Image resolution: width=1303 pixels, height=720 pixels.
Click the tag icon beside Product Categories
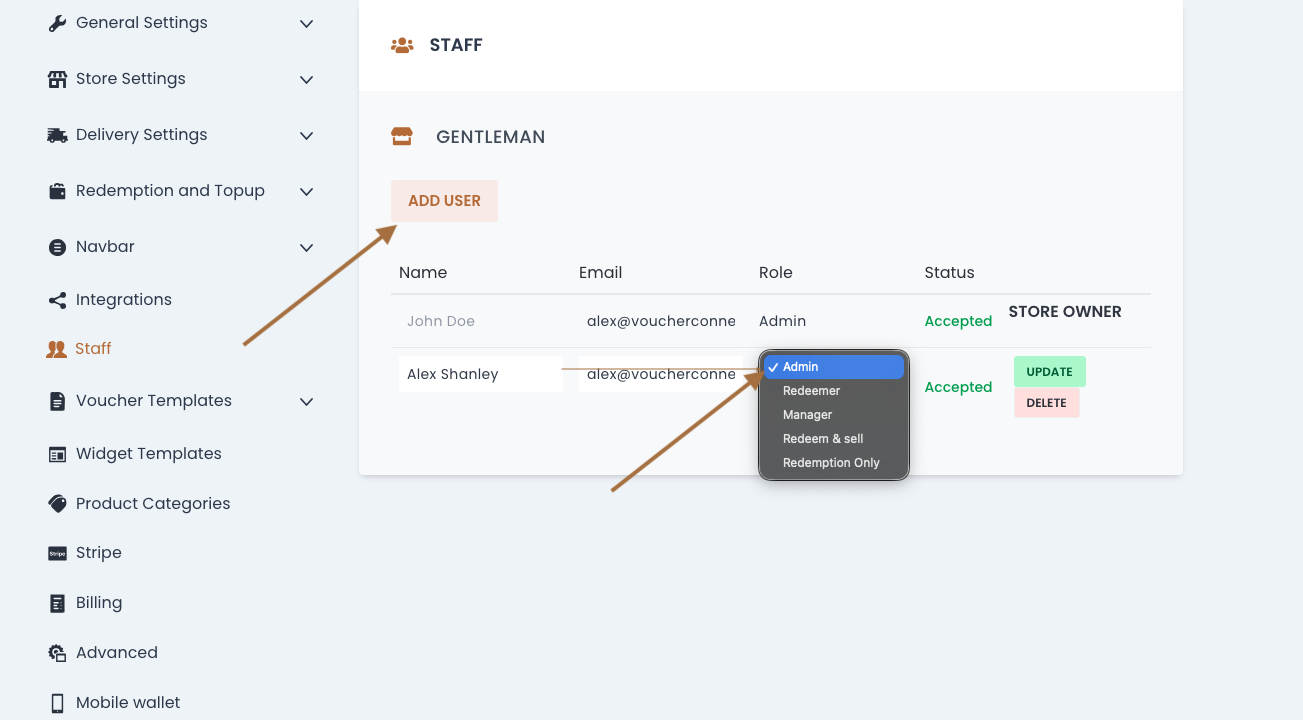point(57,504)
